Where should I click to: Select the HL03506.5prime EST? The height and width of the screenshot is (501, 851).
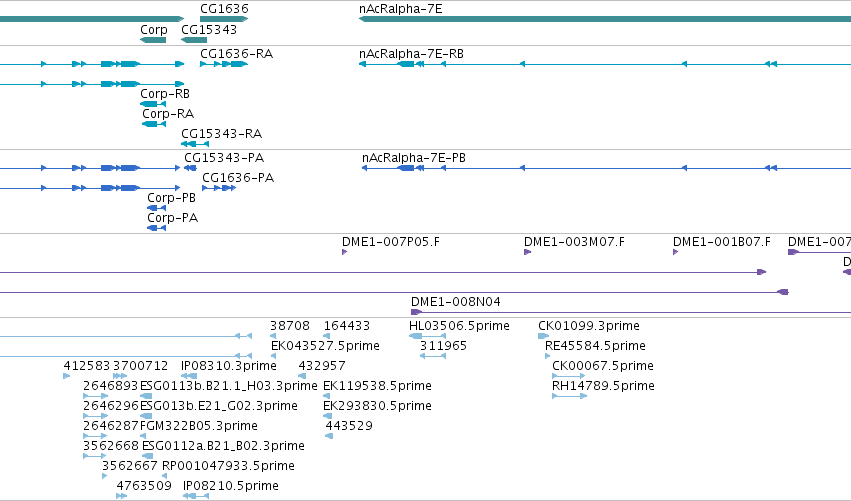(x=428, y=336)
